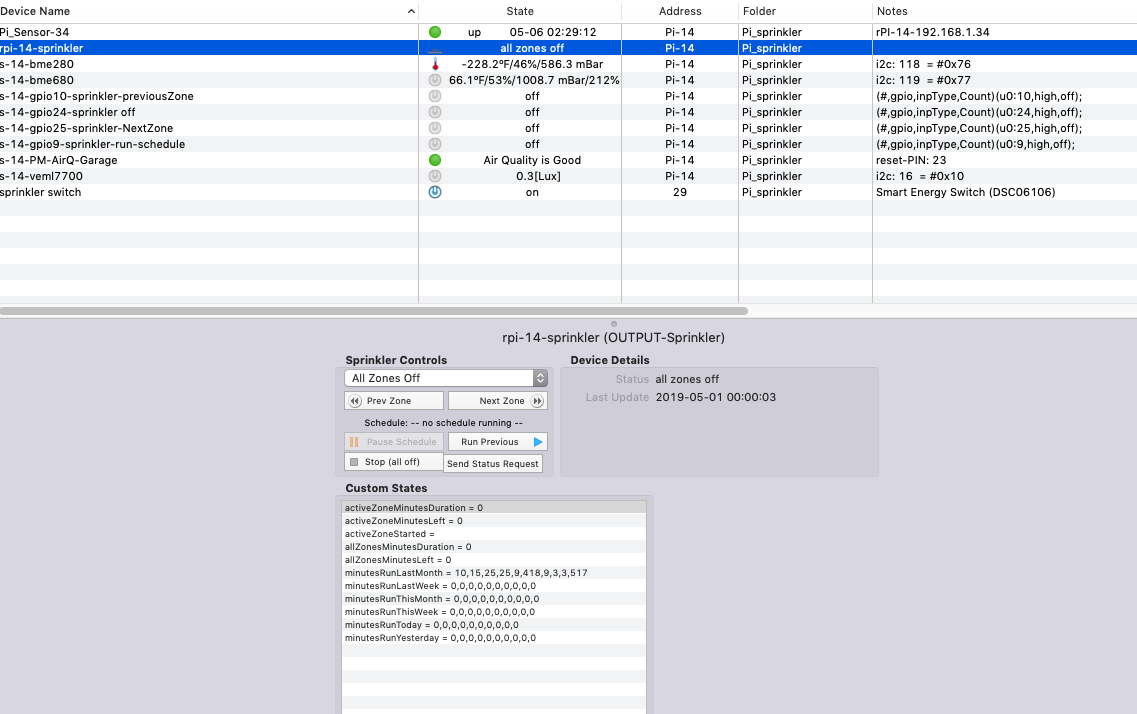This screenshot has width=1137, height=714.
Task: Click the power icon for s-14-gpio25-sprinkler-NextZone
Action: click(434, 128)
